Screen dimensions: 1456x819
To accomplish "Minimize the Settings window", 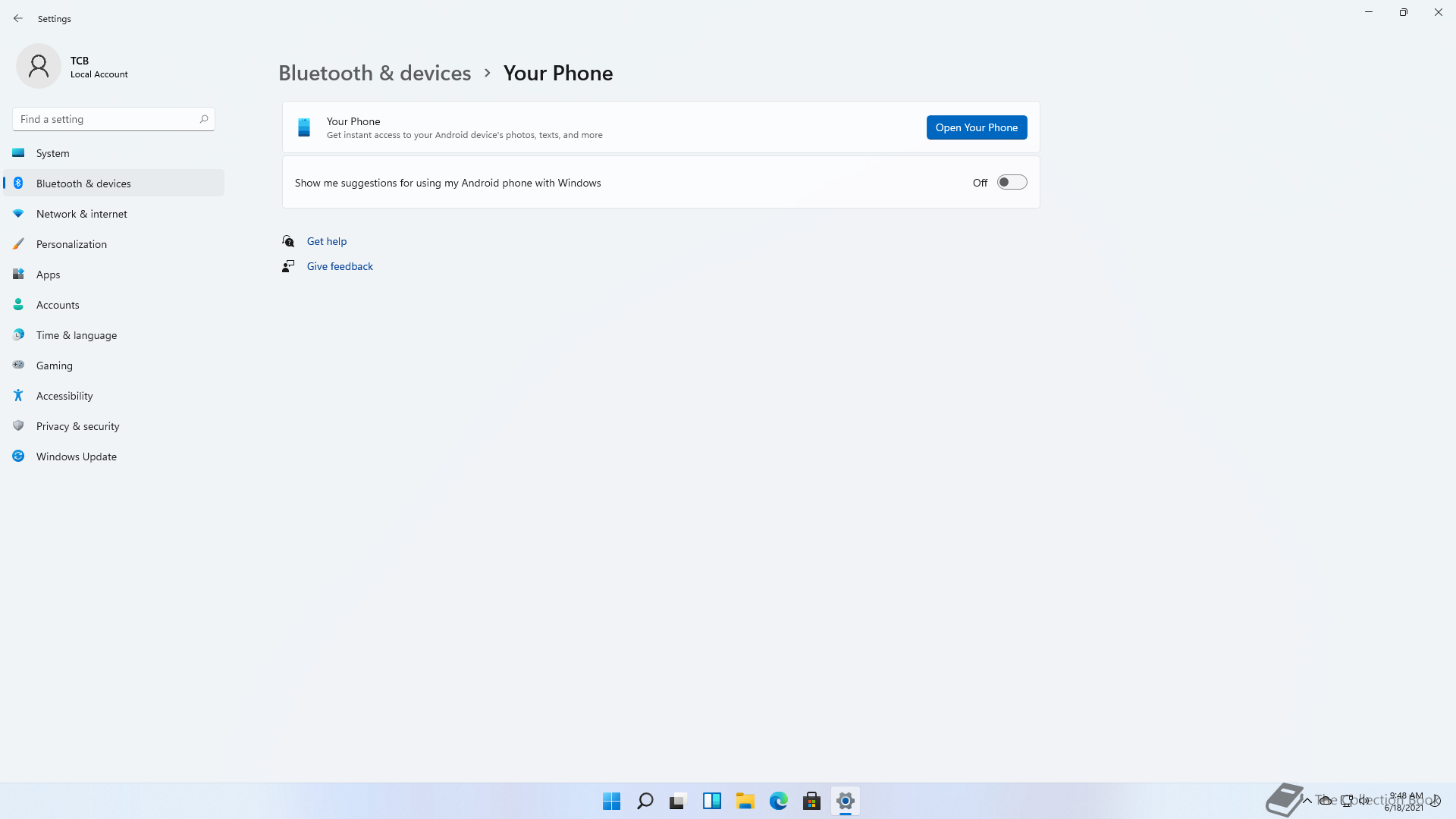I will pos(1369,12).
